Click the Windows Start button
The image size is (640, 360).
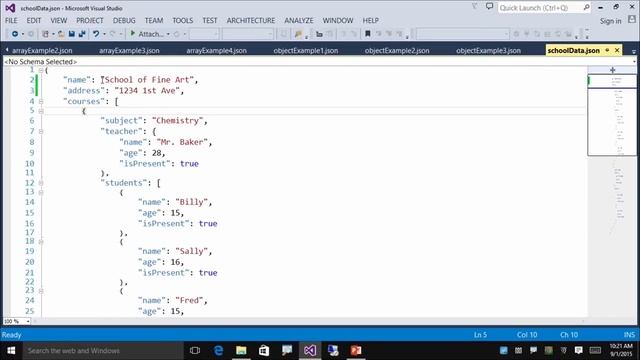pos(11,351)
